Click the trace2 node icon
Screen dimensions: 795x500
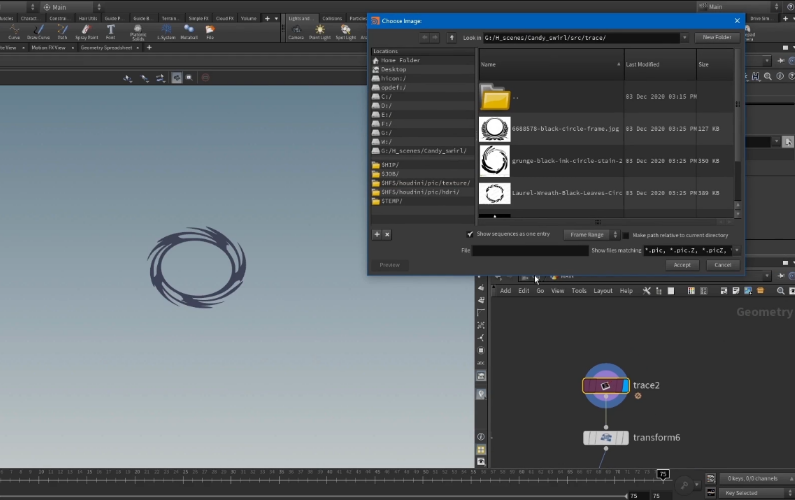tap(605, 385)
